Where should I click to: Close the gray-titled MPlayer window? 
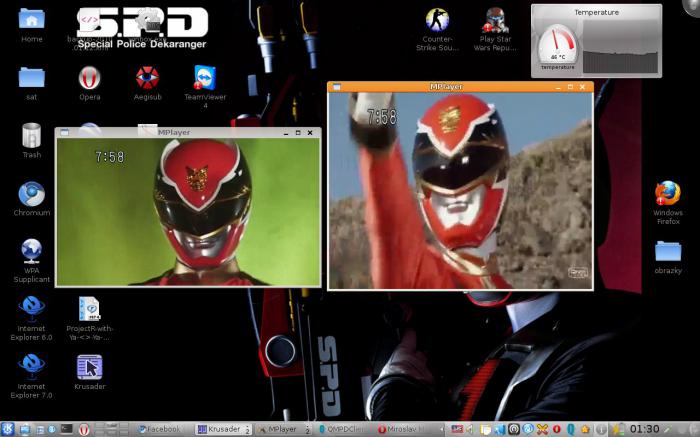(x=310, y=133)
